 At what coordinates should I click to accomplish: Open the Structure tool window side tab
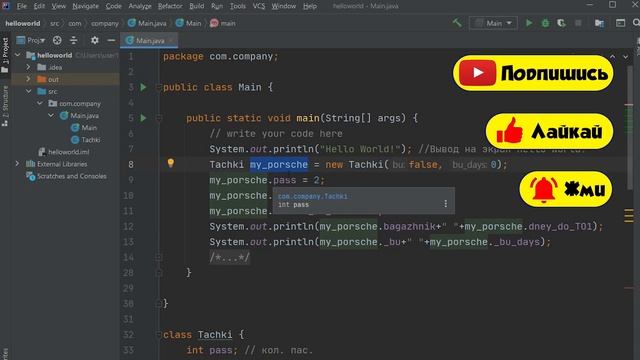[5, 105]
